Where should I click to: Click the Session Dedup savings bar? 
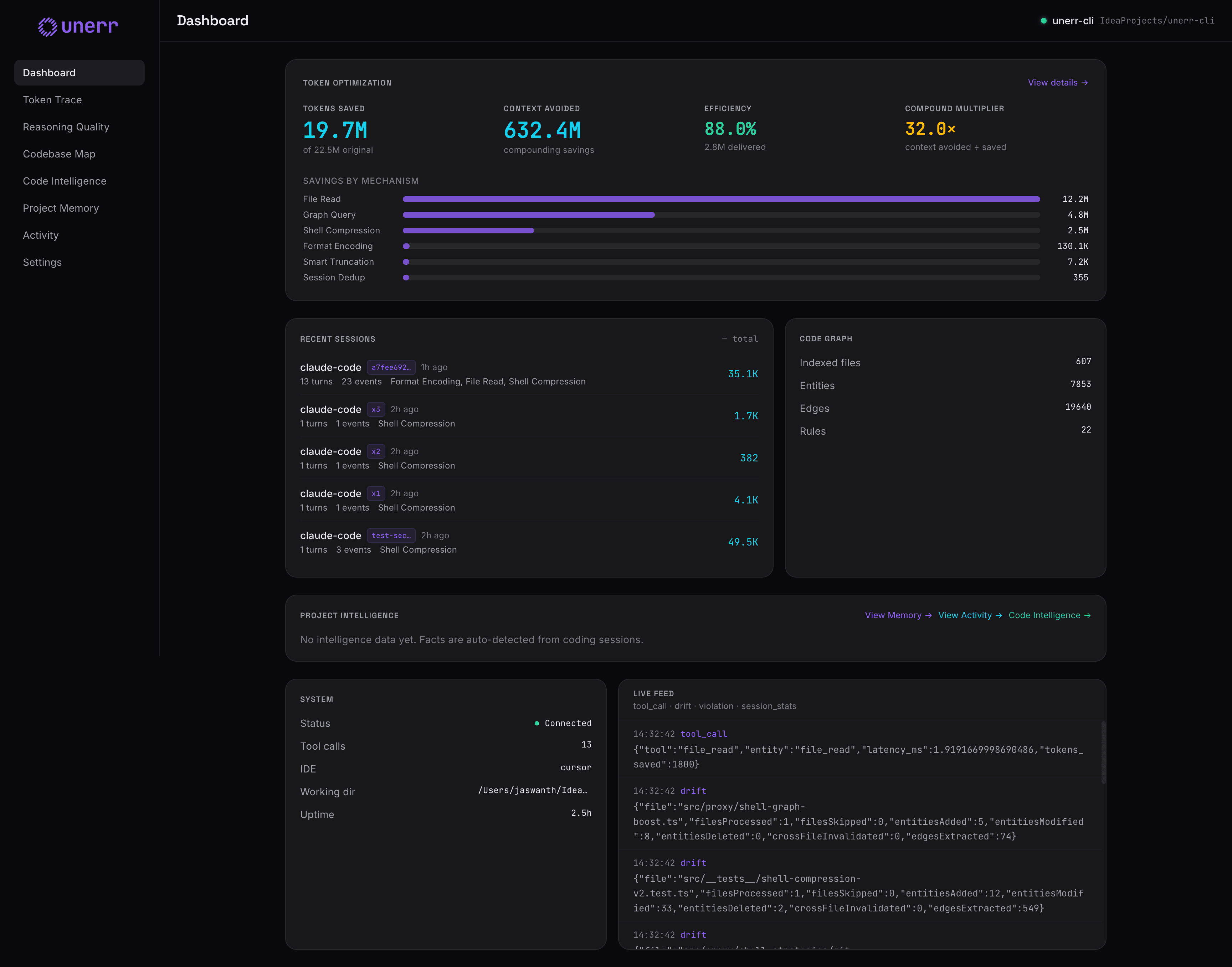[x=721, y=278]
